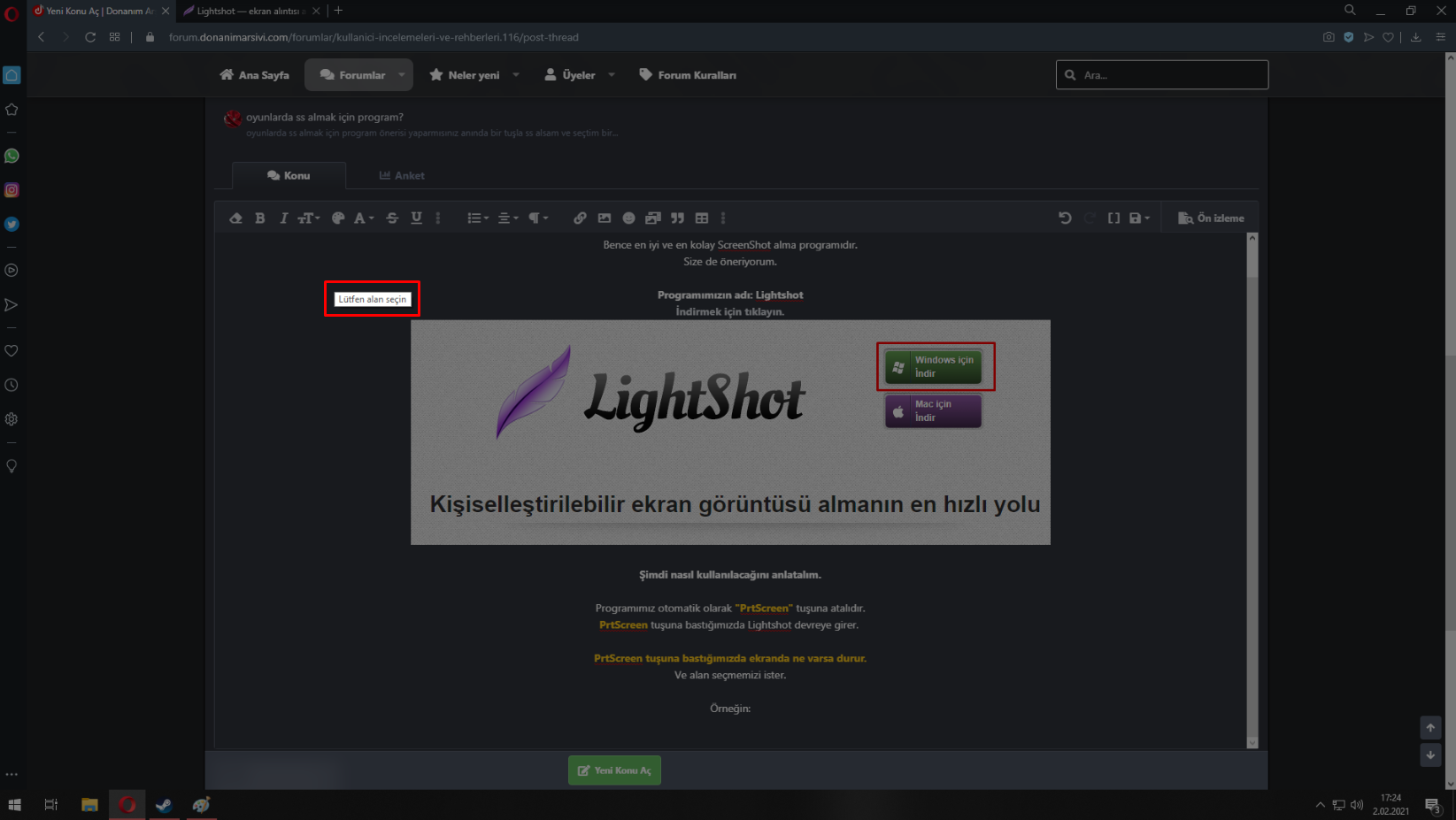
Task: Switch to the Konu tab
Action: point(289,176)
